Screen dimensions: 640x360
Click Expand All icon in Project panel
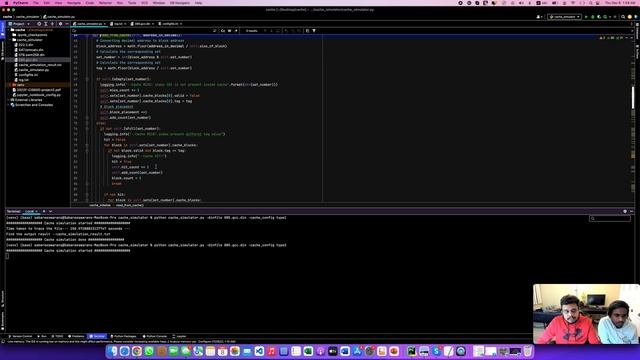(x=45, y=24)
